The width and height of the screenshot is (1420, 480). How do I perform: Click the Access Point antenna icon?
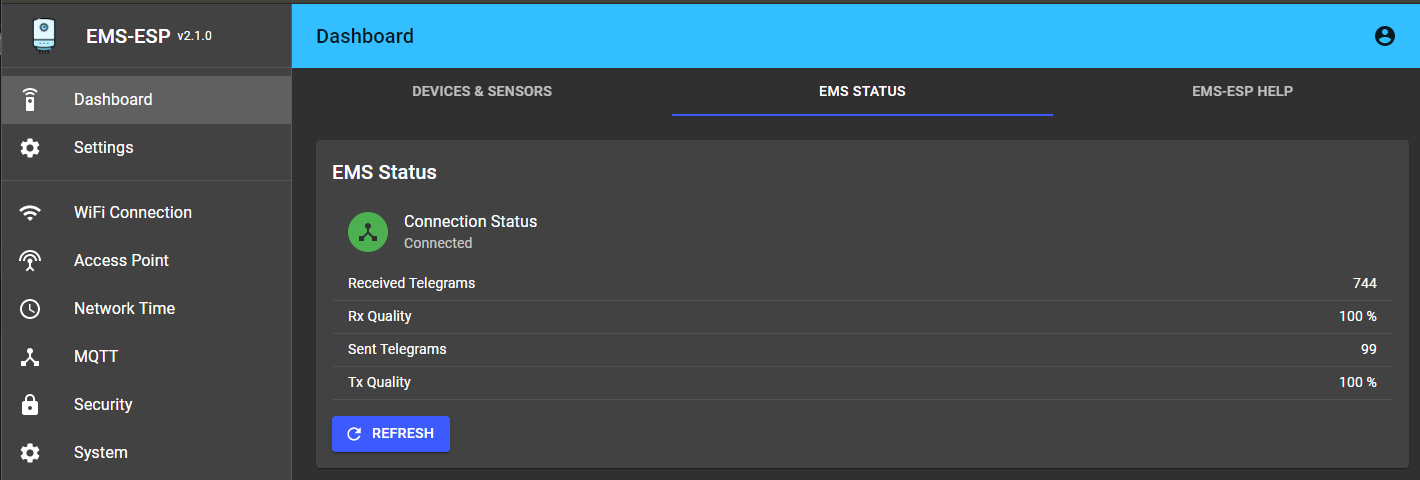[x=30, y=261]
